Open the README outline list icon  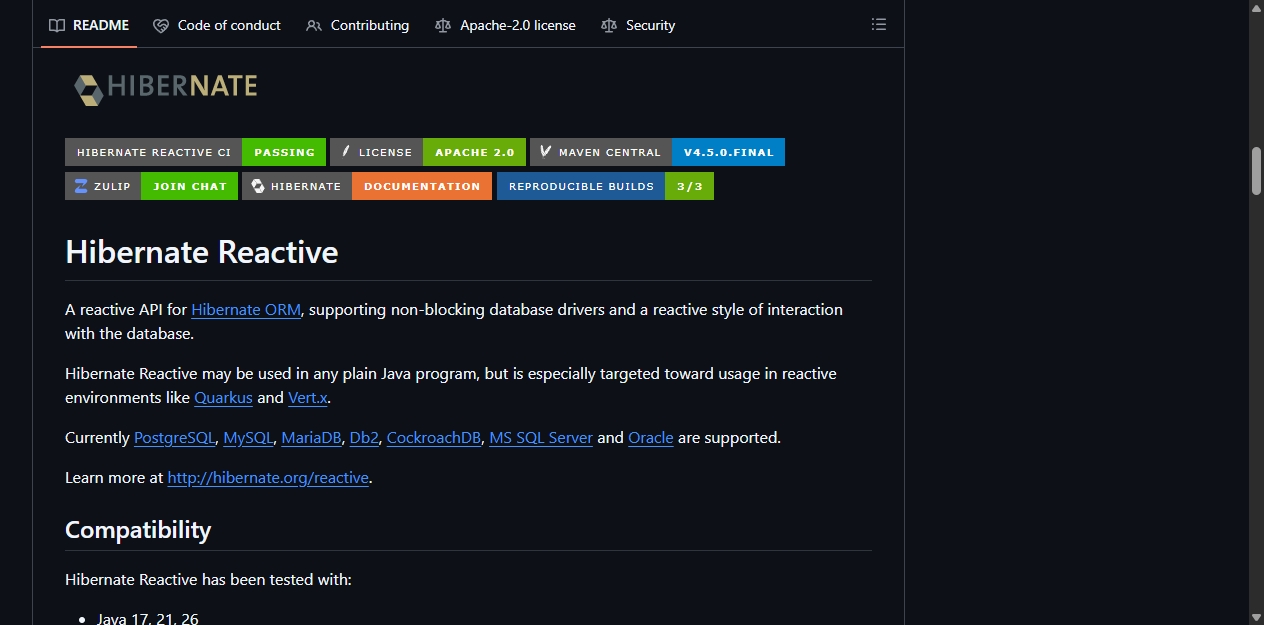click(879, 25)
